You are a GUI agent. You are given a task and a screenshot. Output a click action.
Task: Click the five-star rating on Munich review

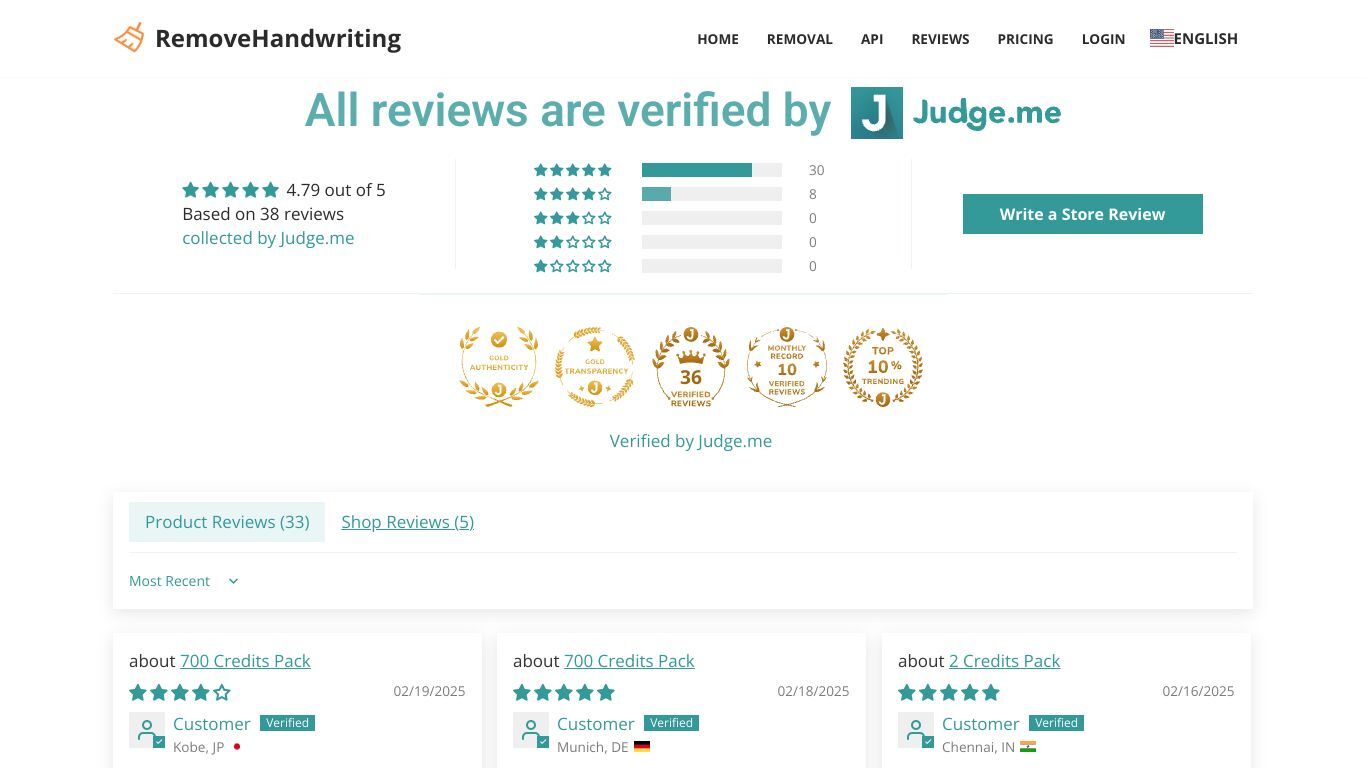click(x=564, y=692)
